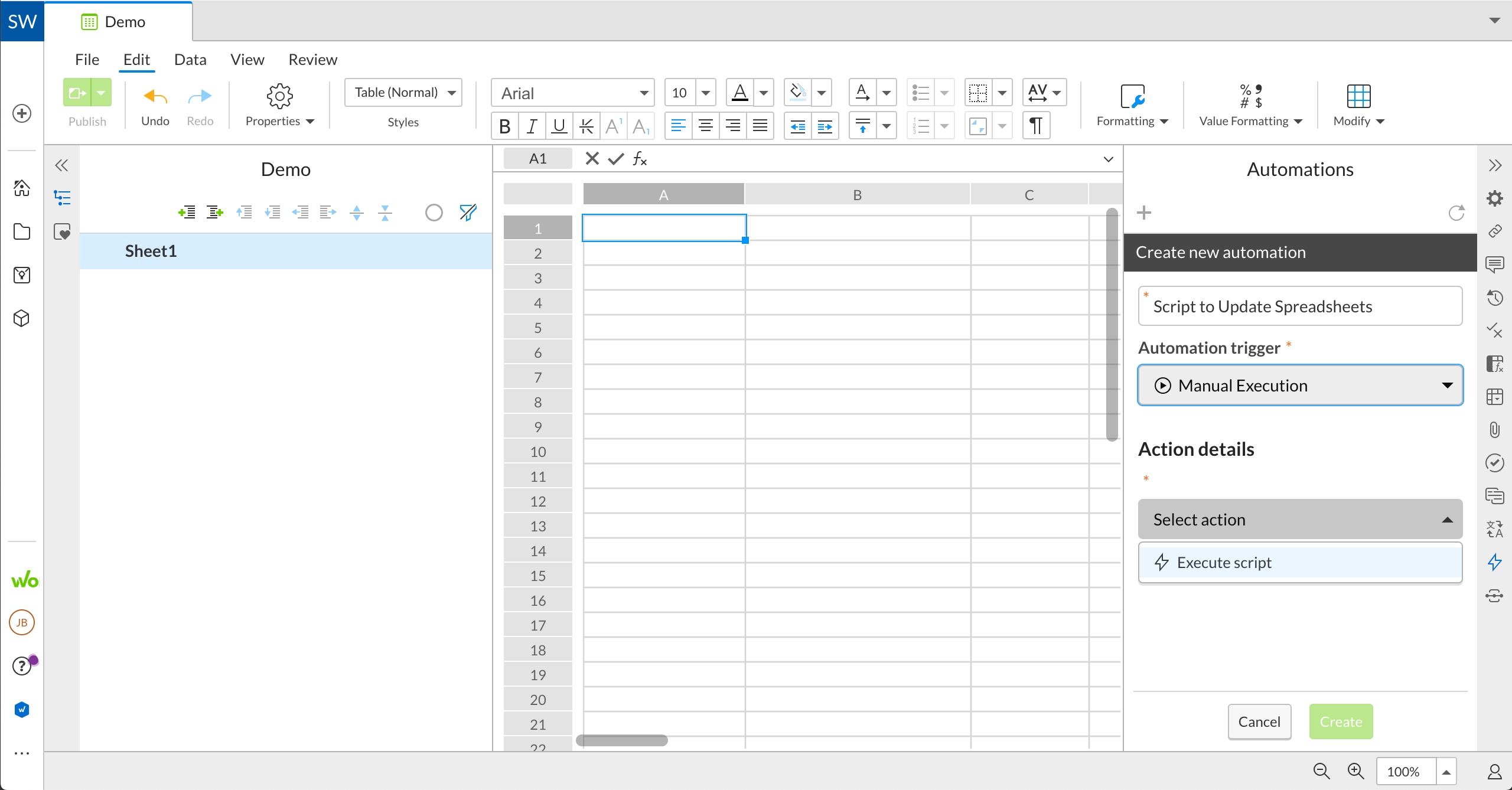Image resolution: width=1512 pixels, height=790 pixels.
Task: Open the comments panel icon
Action: click(1495, 264)
